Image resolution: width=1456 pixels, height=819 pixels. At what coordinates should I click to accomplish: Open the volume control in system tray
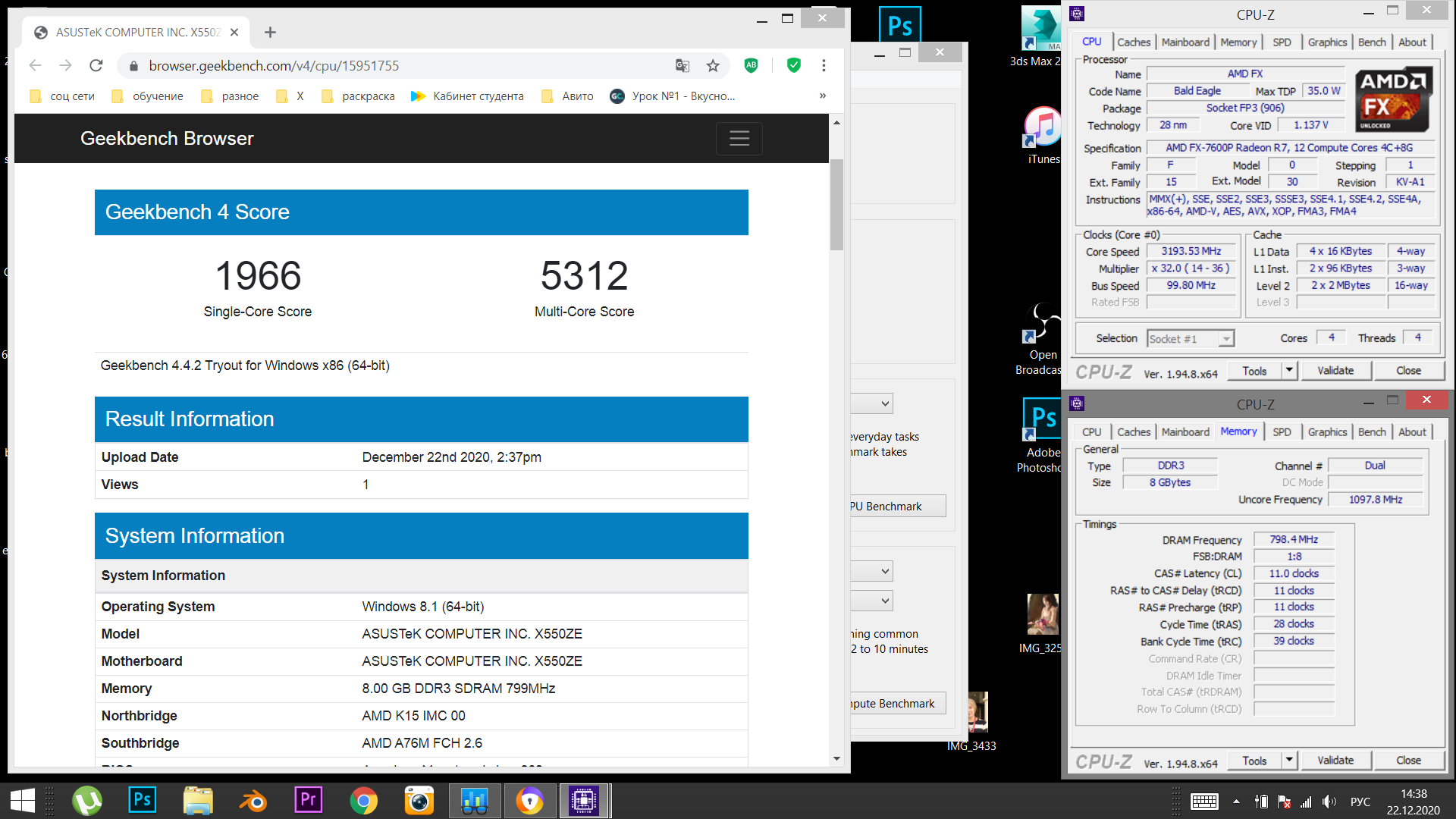[x=1329, y=802]
